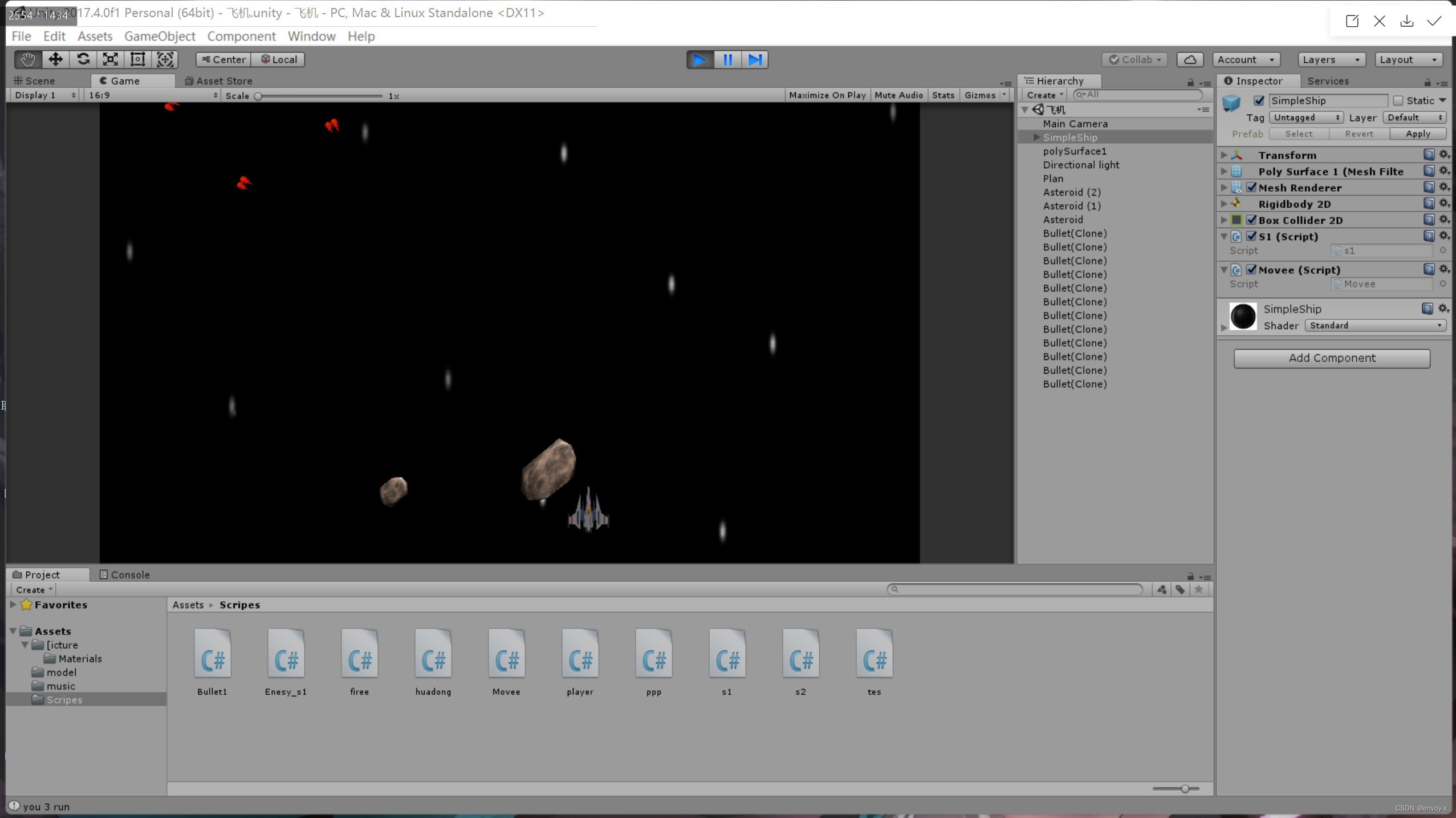Switch to the Services tab
Screen dimensions: 1456x818
1328,80
